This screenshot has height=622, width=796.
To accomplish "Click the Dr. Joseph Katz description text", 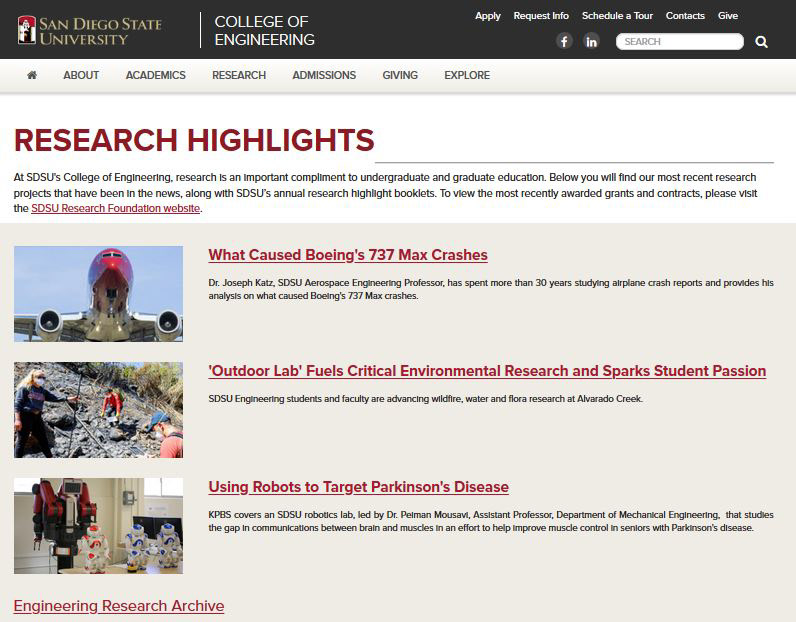I will (491, 289).
